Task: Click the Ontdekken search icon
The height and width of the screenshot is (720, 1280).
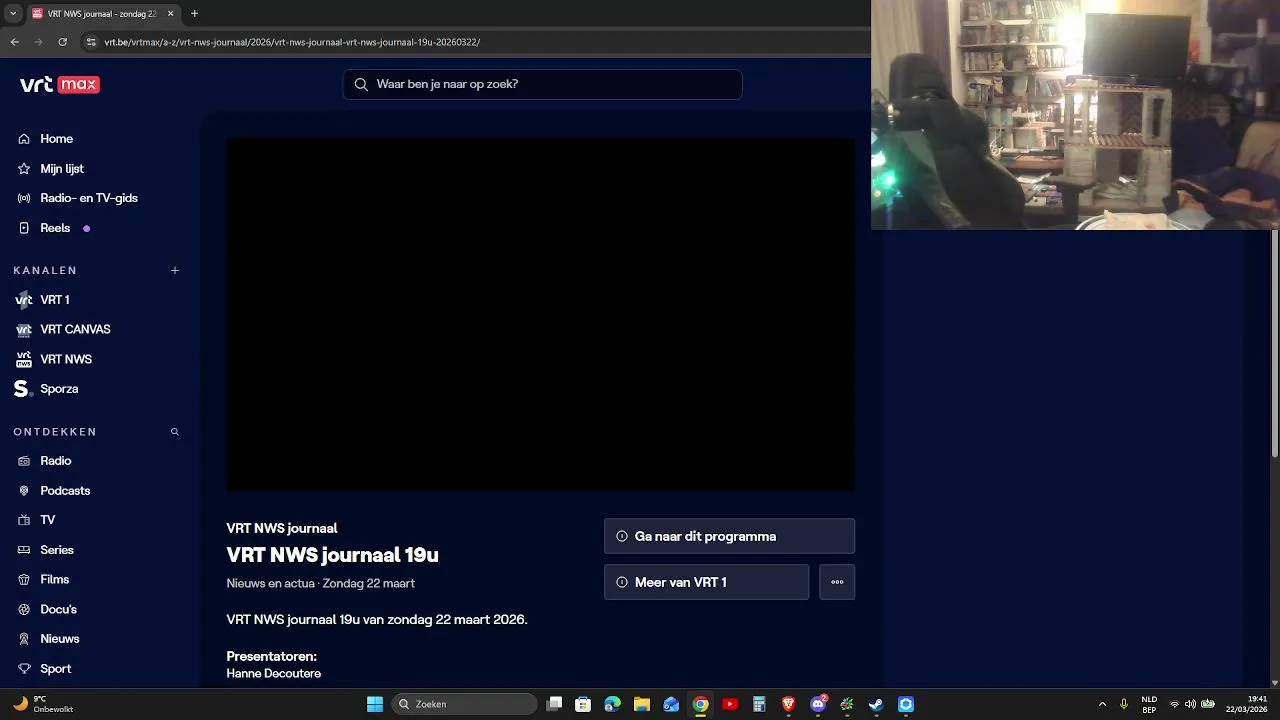Action: click(175, 432)
